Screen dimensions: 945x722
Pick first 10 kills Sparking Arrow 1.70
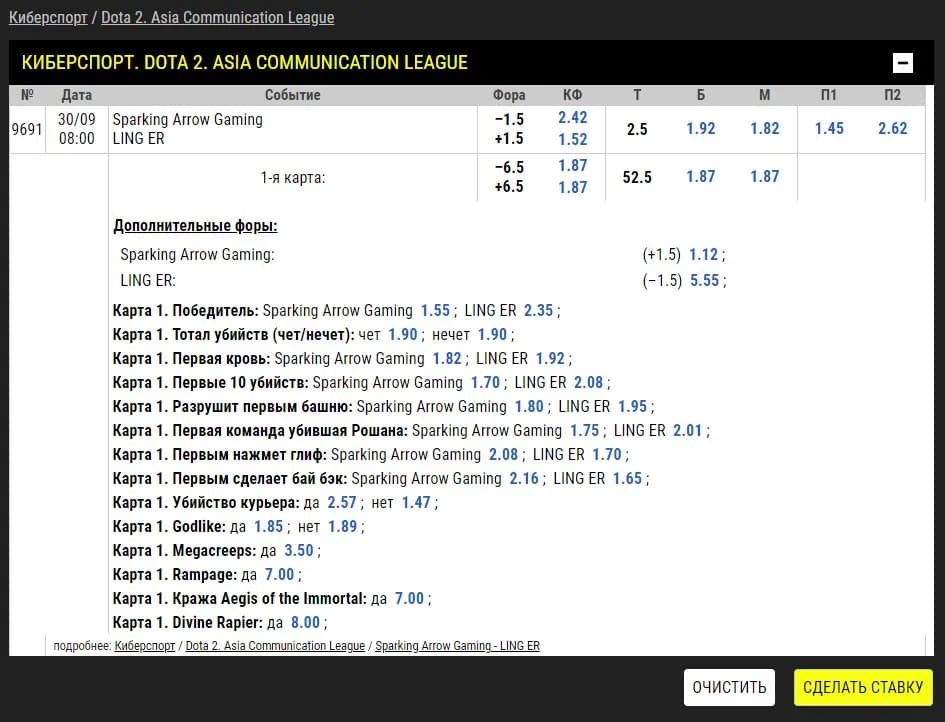click(485, 383)
